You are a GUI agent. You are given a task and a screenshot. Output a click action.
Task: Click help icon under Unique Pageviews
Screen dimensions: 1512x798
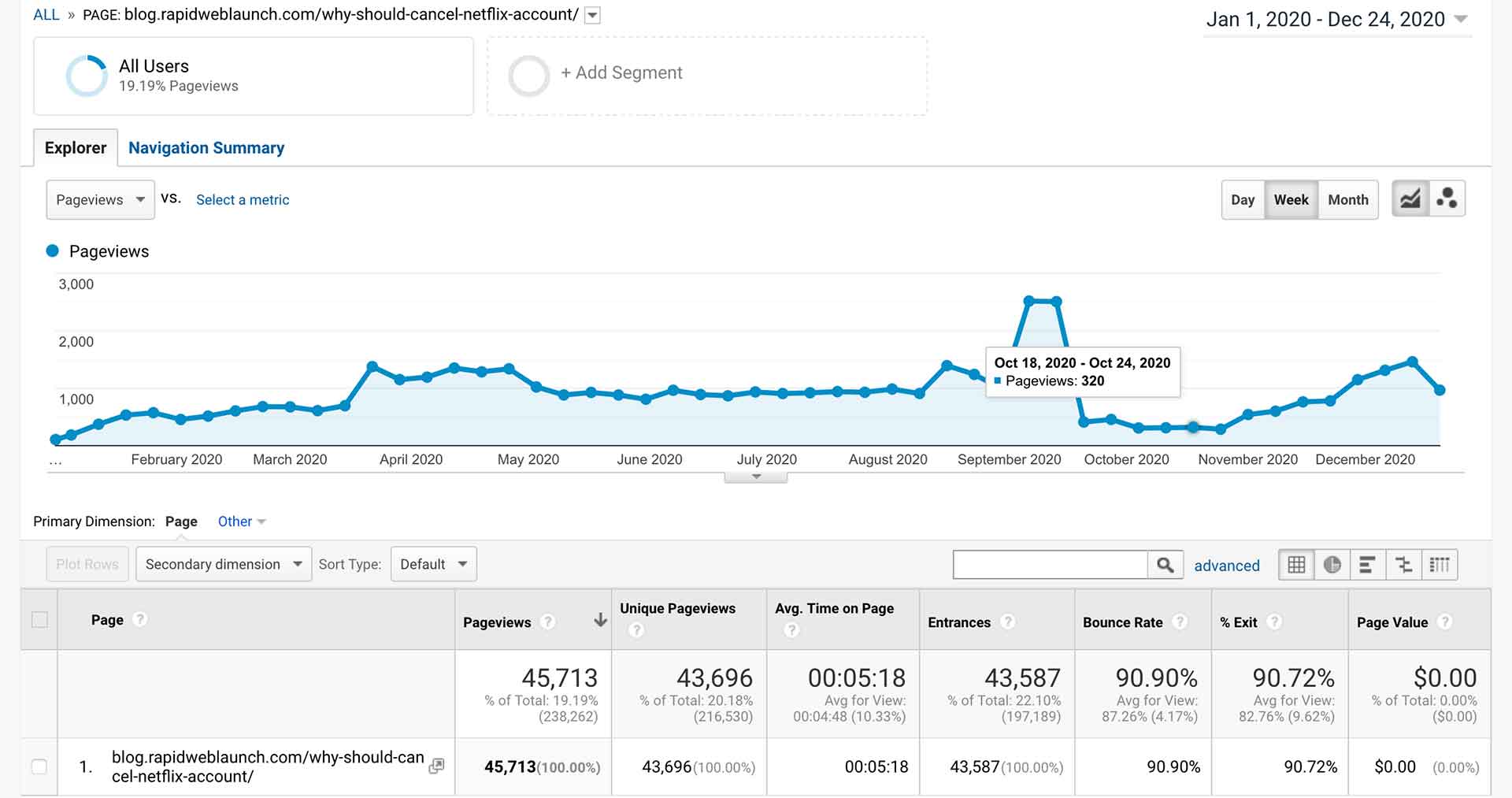636,630
